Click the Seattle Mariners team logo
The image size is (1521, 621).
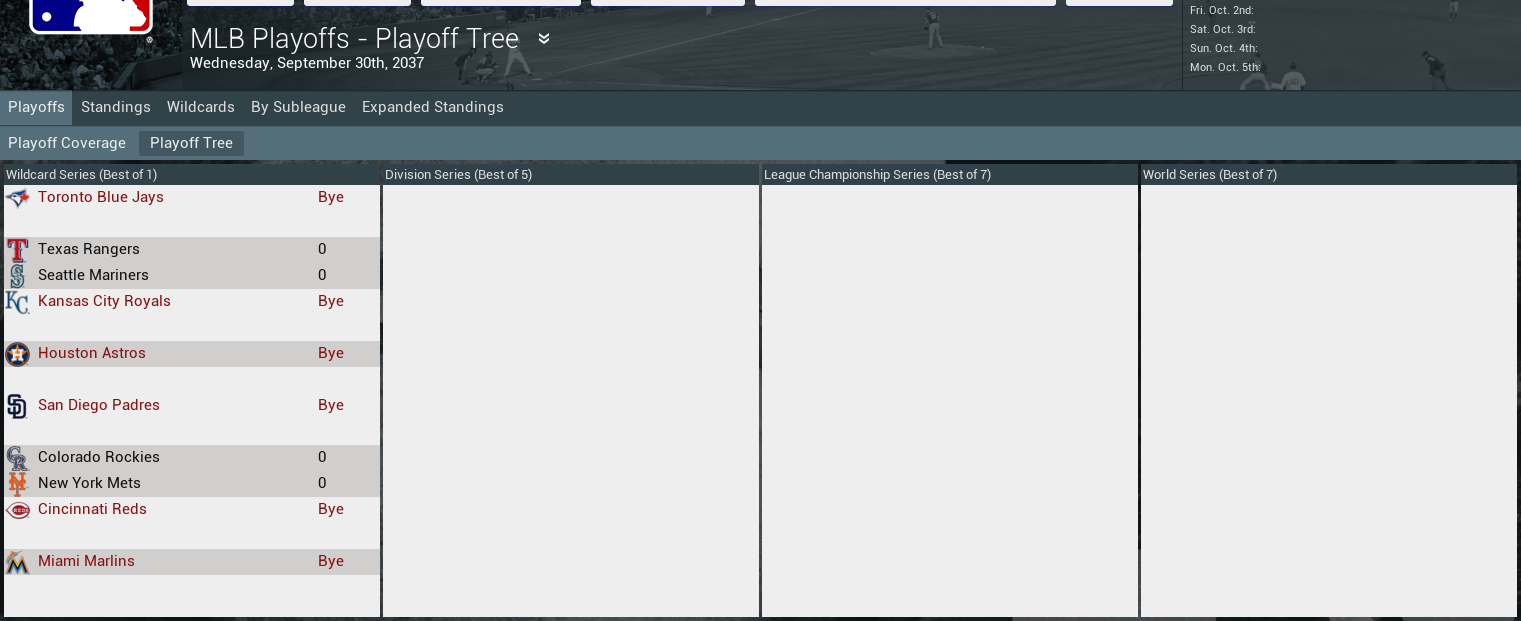(x=17, y=276)
